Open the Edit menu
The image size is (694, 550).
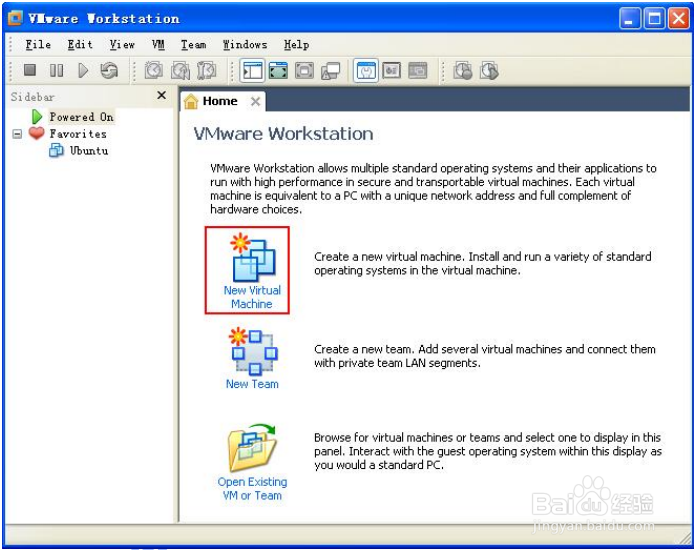coord(80,45)
